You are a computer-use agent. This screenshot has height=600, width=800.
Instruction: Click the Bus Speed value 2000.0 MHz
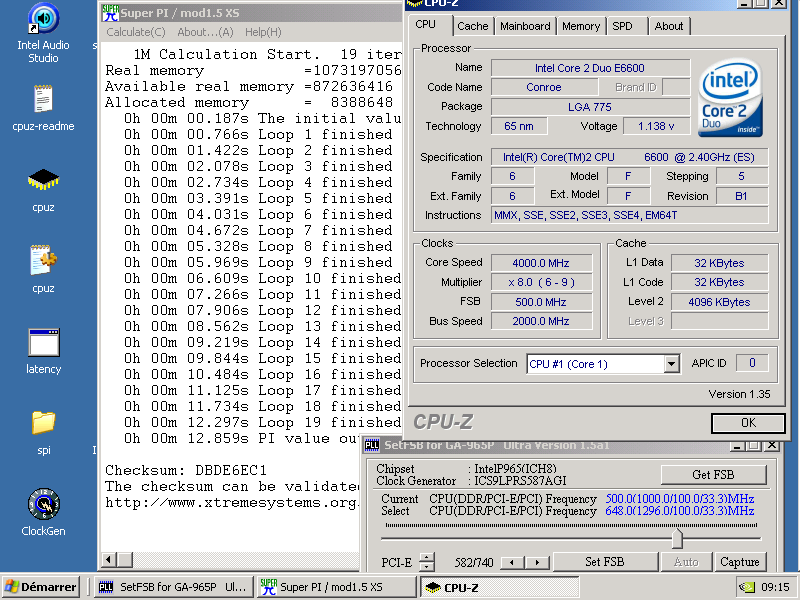click(x=541, y=321)
